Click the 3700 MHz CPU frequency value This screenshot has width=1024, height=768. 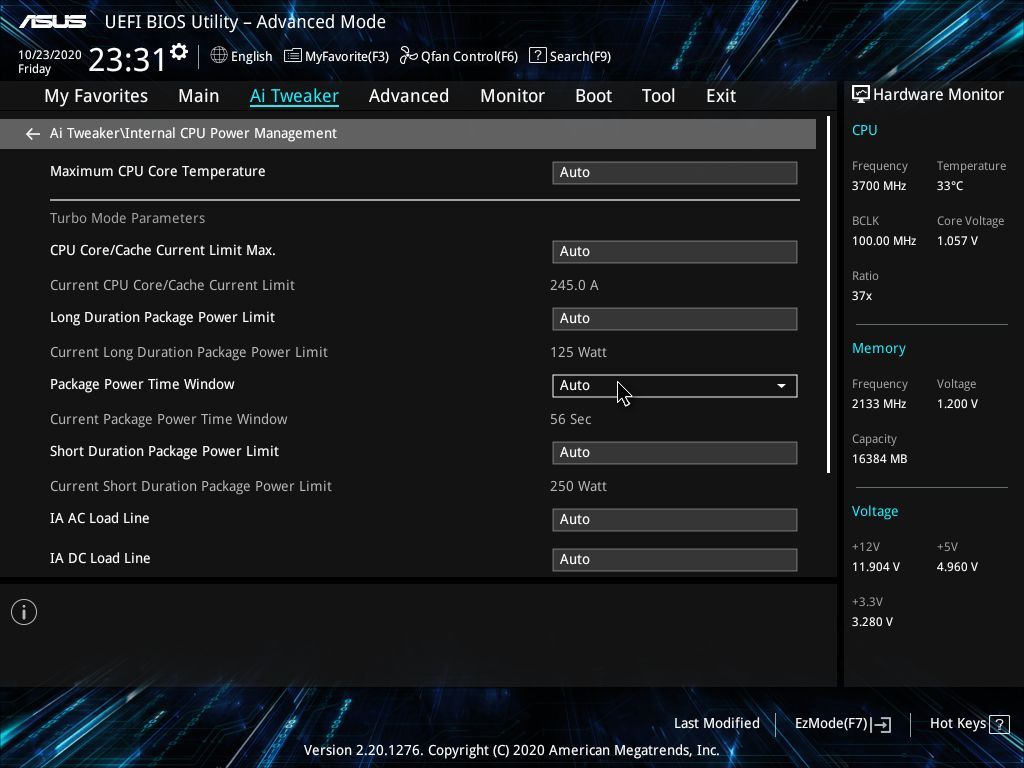(878, 186)
